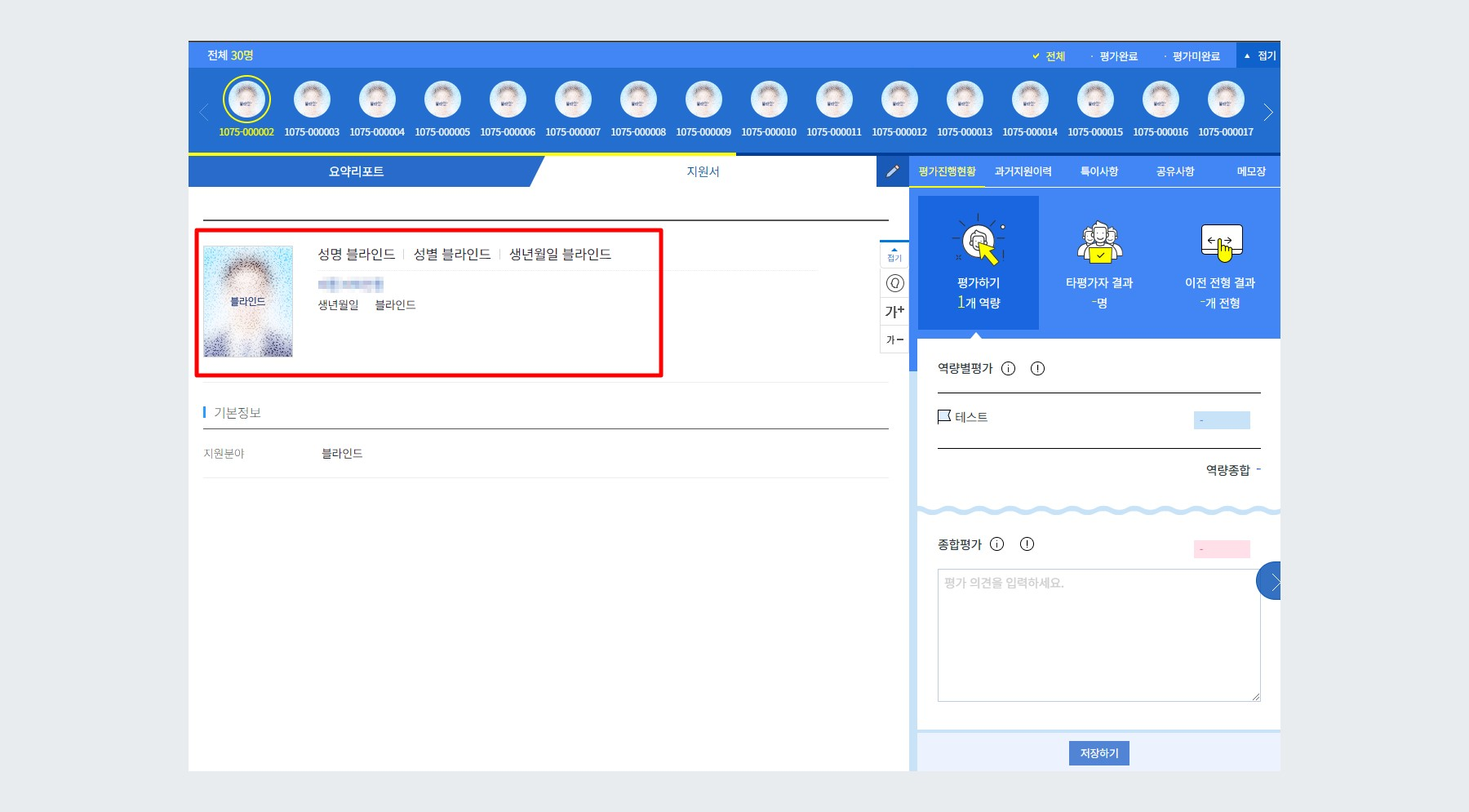The width and height of the screenshot is (1469, 812).
Task: Select applicant 1075-000007 avatar
Action: pos(573,100)
